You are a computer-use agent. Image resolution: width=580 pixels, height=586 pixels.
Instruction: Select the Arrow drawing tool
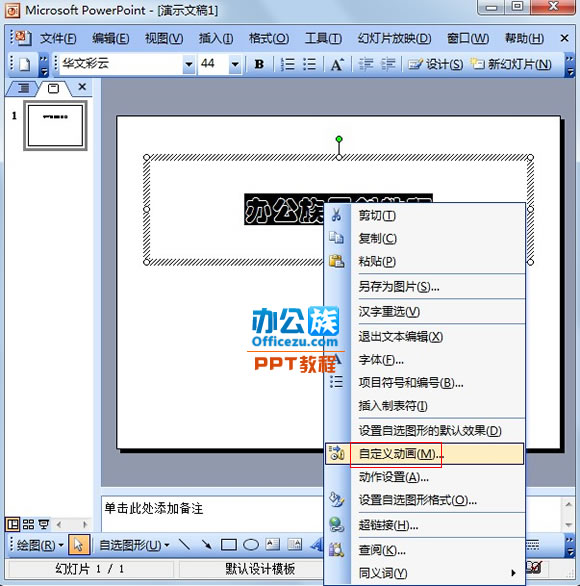(206, 545)
